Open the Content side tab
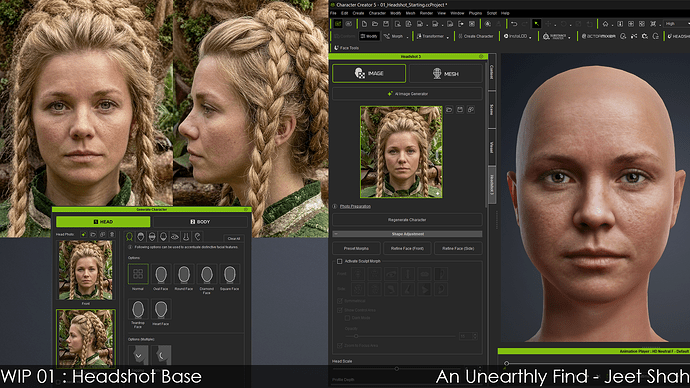This screenshot has height=388, width=690. pyautogui.click(x=492, y=72)
